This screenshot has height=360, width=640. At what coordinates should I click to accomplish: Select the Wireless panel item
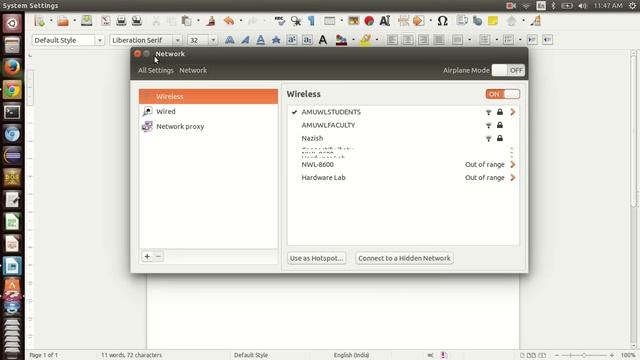click(208, 96)
